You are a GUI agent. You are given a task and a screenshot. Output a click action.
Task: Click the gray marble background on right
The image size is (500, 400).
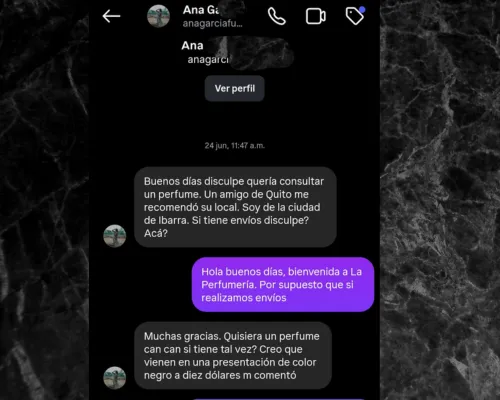[440, 200]
